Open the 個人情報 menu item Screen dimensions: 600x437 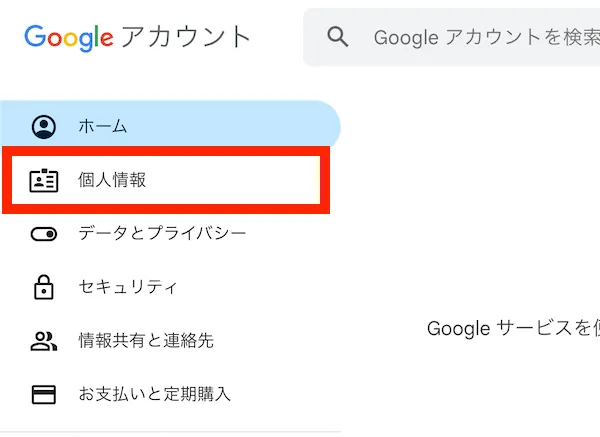(x=112, y=181)
